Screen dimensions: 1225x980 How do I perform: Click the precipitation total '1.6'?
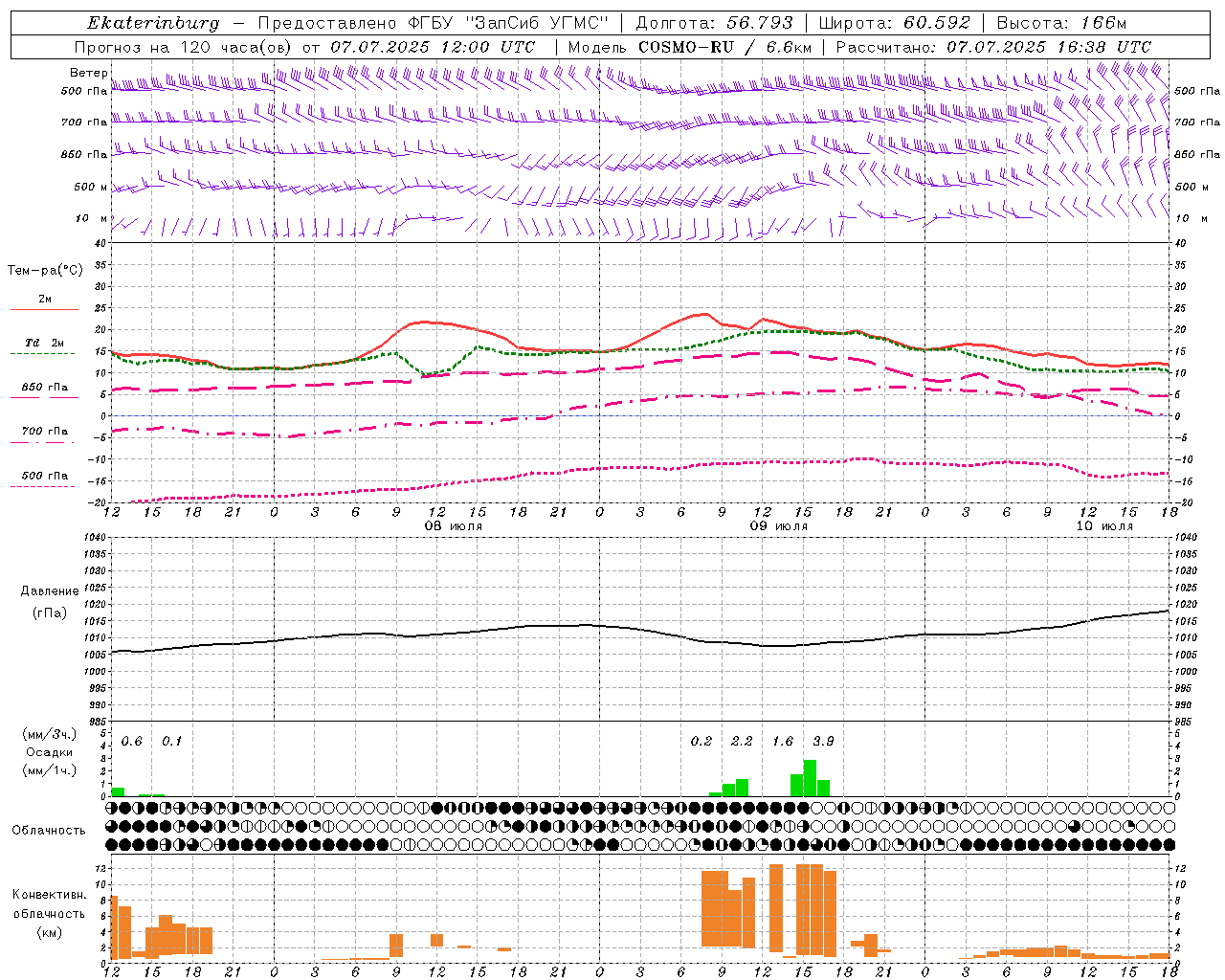pos(783,742)
